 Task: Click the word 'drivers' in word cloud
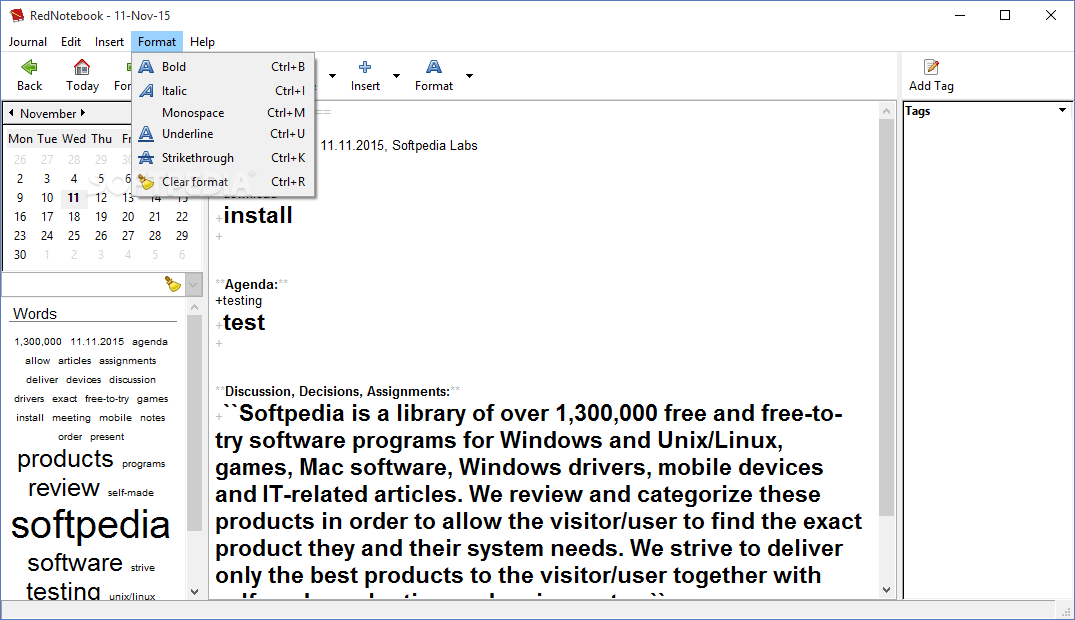coord(29,398)
